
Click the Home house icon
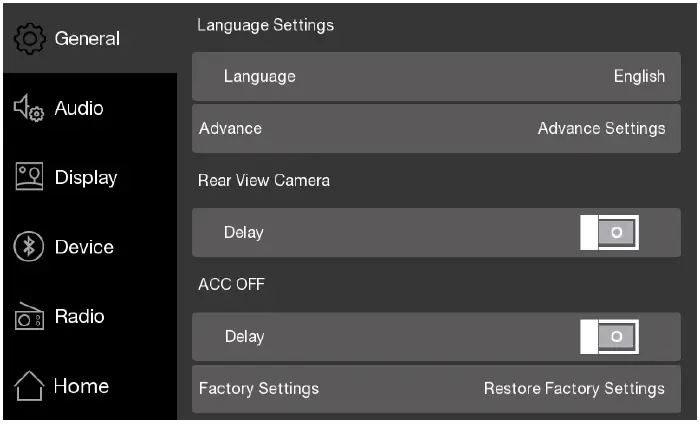29,386
